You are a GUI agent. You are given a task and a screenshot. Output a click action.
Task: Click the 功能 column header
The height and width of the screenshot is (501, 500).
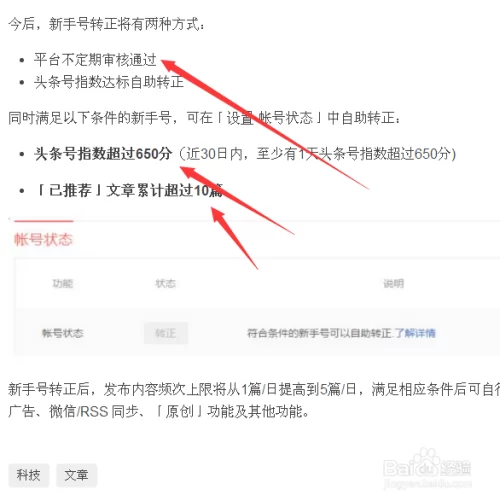(x=63, y=284)
